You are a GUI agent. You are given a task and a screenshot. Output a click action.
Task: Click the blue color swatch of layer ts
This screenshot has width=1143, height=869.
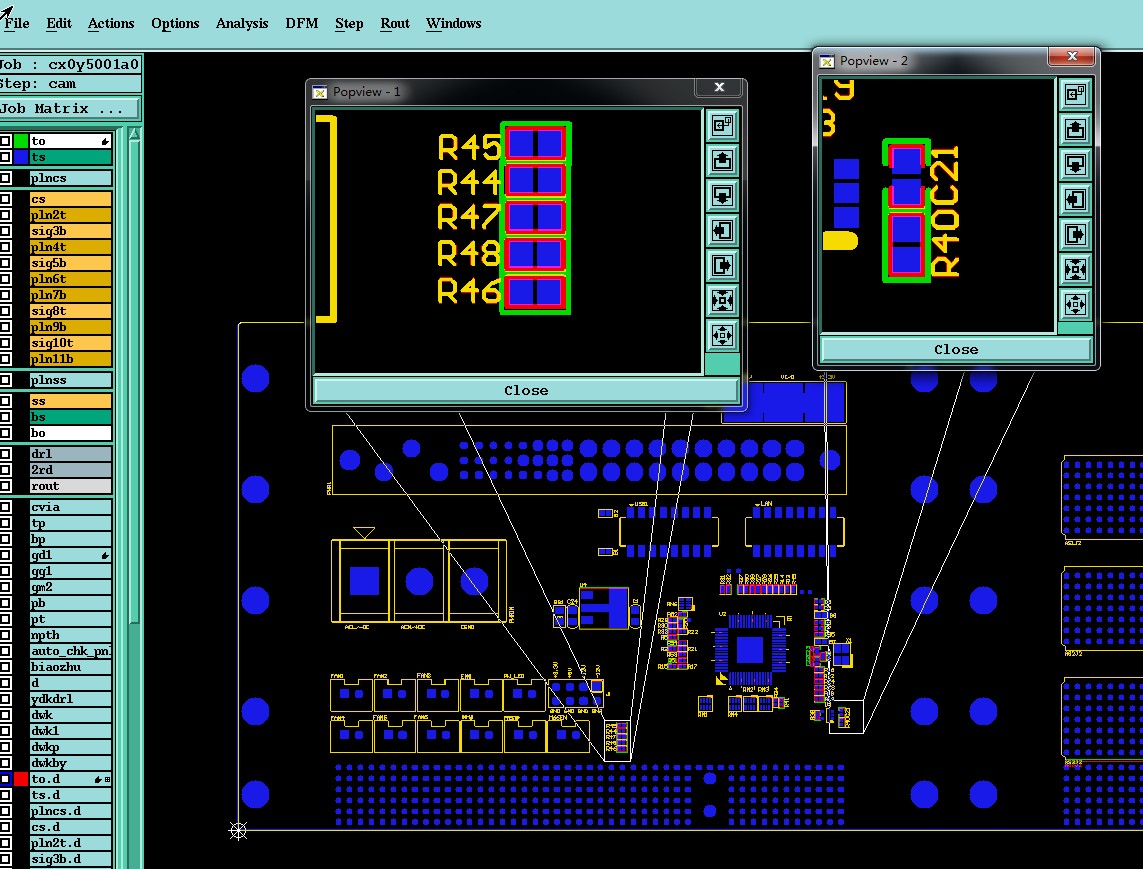(20, 157)
